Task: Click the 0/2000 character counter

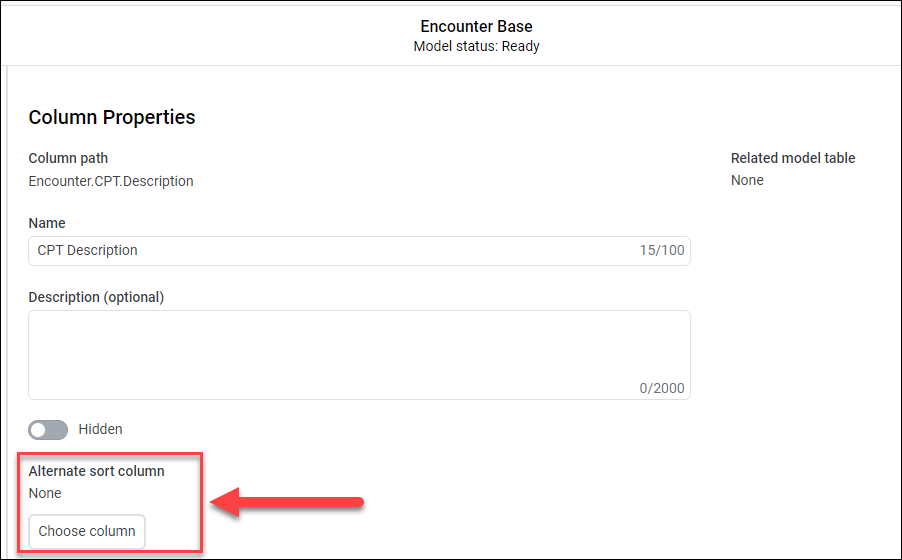Action: 662,388
